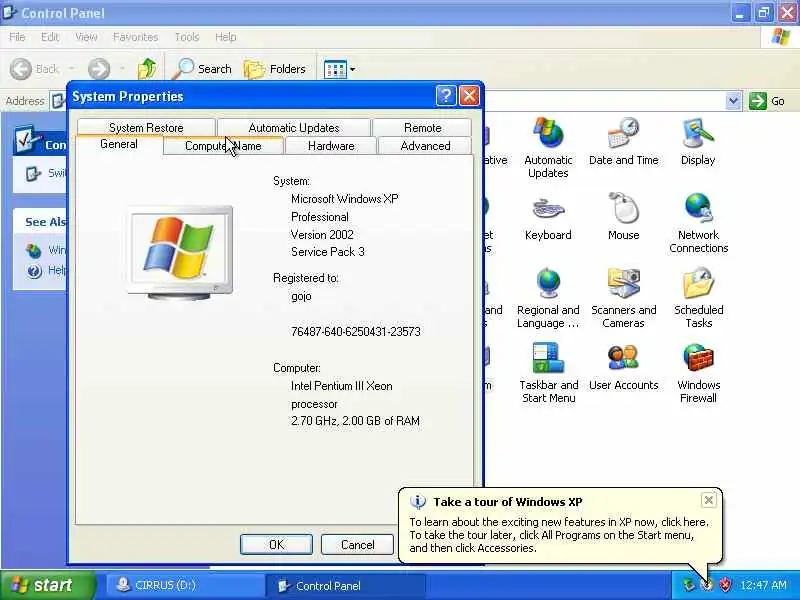Open the Tools menu

click(x=187, y=37)
